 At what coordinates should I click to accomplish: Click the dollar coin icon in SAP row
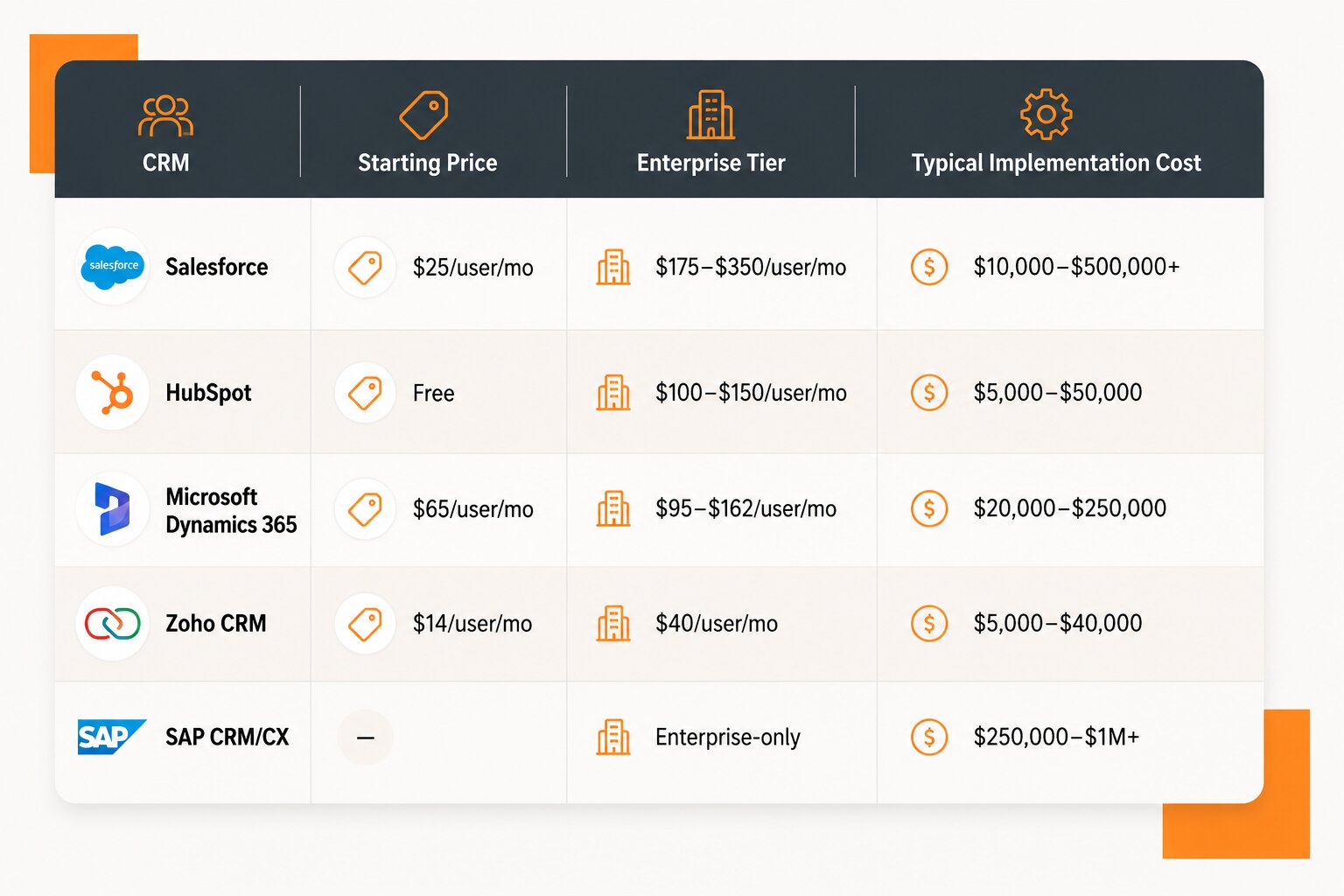pyautogui.click(x=929, y=738)
